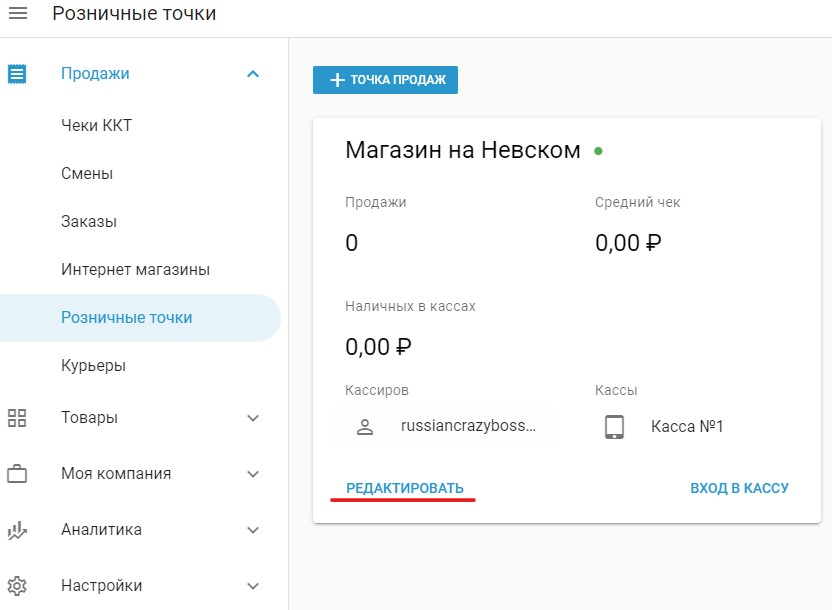Expand the Аналитика section chevron
This screenshot has width=832, height=610.
pos(253,530)
